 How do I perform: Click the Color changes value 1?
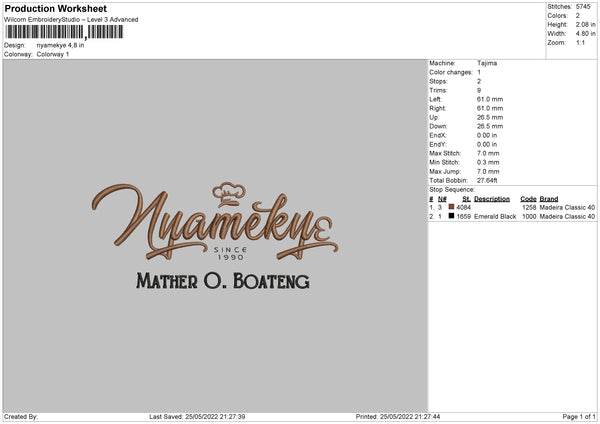click(479, 72)
